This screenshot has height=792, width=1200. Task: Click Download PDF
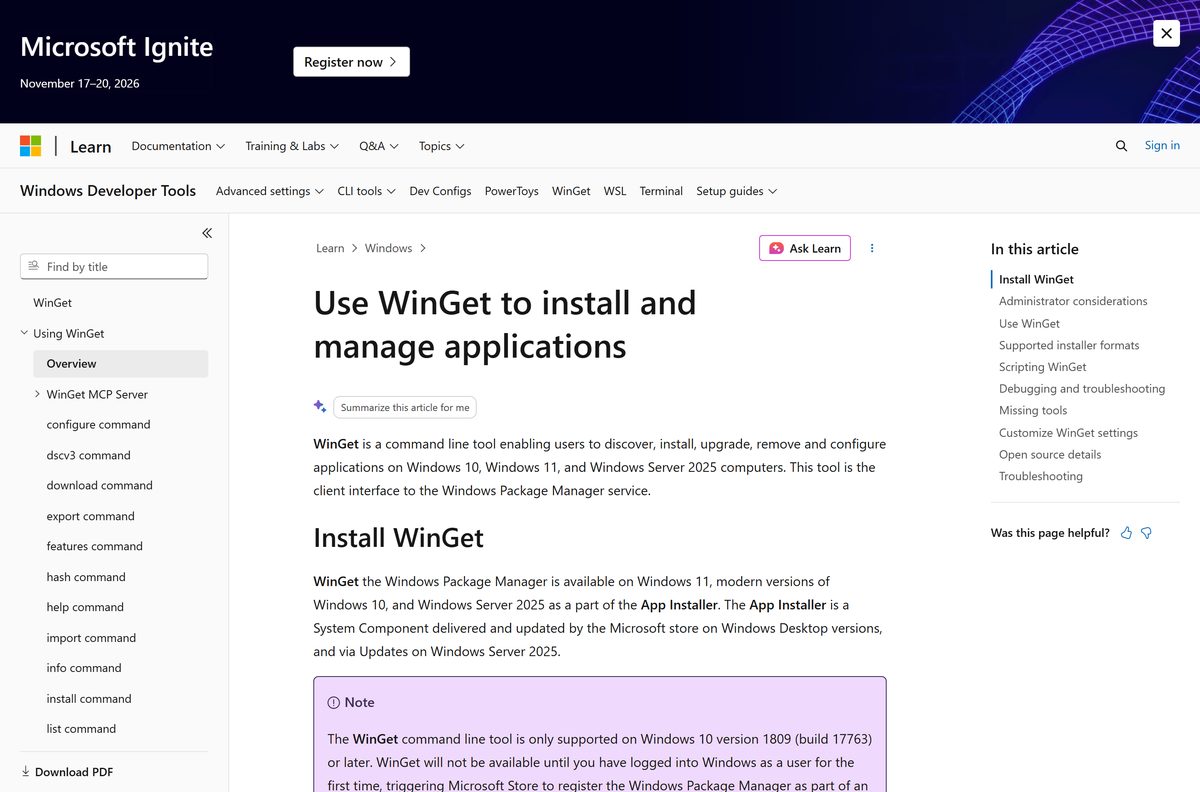point(67,772)
